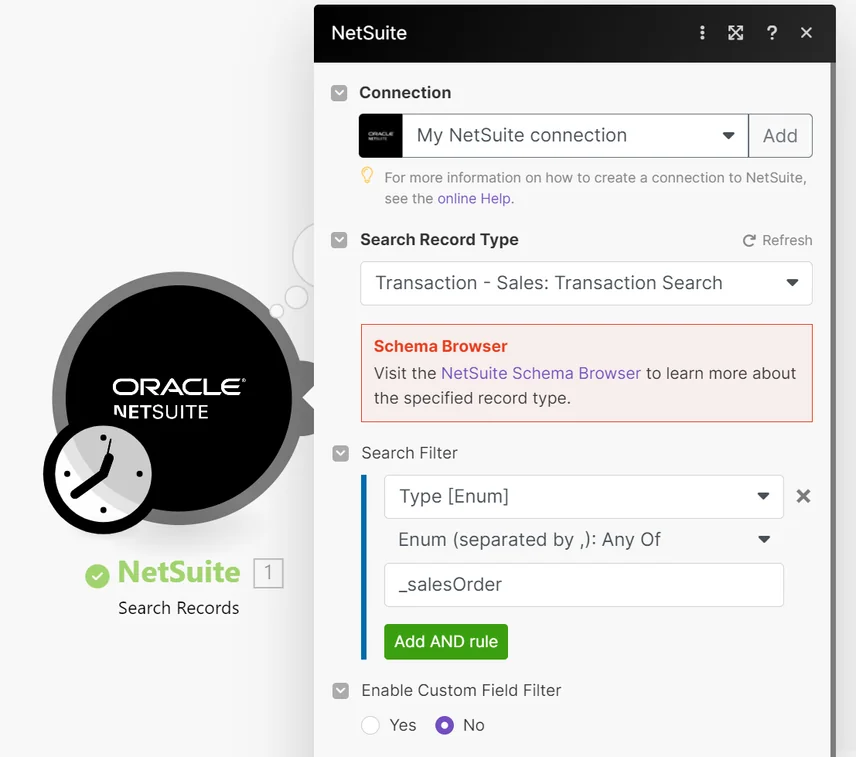Open the My NetSuite connection dropdown
Screen dimensions: 856x757
(575, 135)
